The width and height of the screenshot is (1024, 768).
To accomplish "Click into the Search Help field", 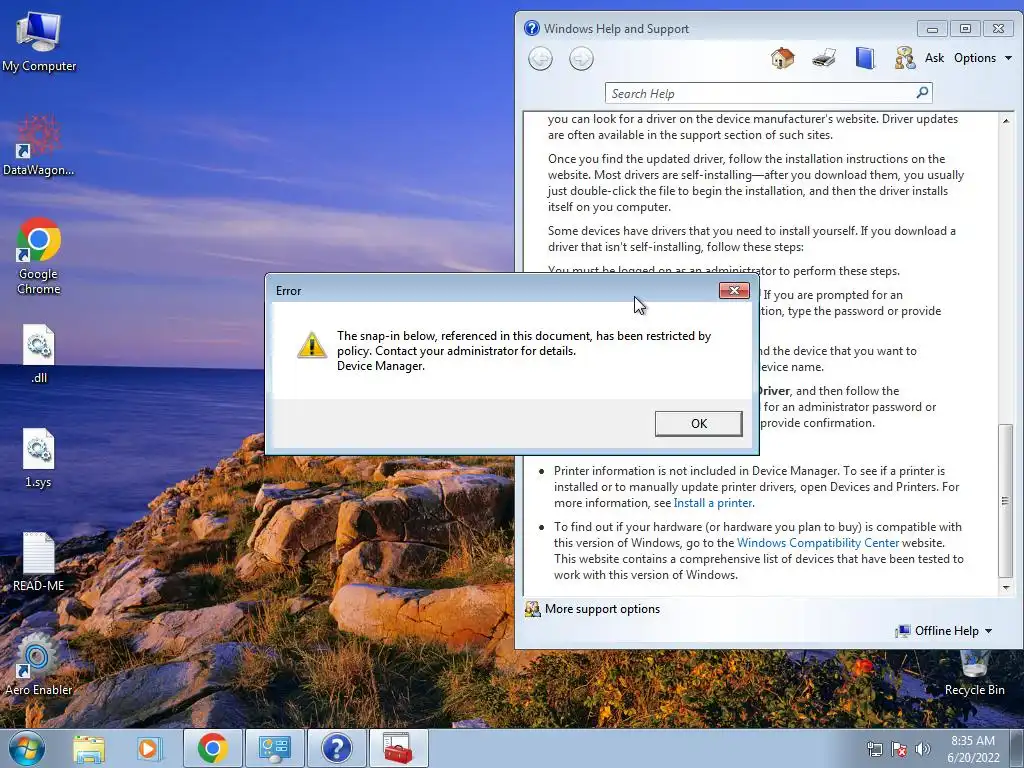I will tap(761, 93).
